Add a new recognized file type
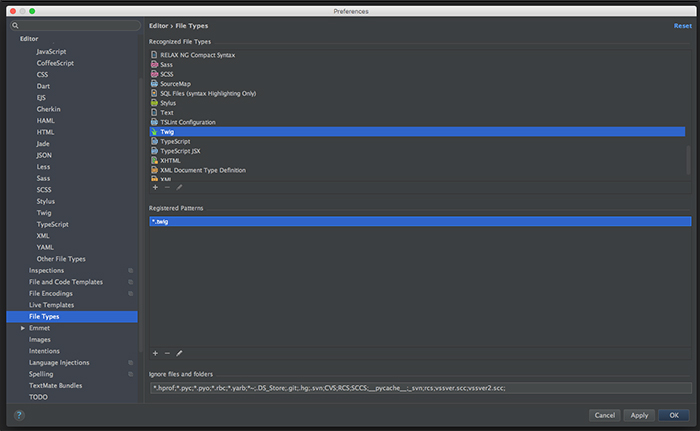Screen dimensions: 700x431 coord(155,188)
